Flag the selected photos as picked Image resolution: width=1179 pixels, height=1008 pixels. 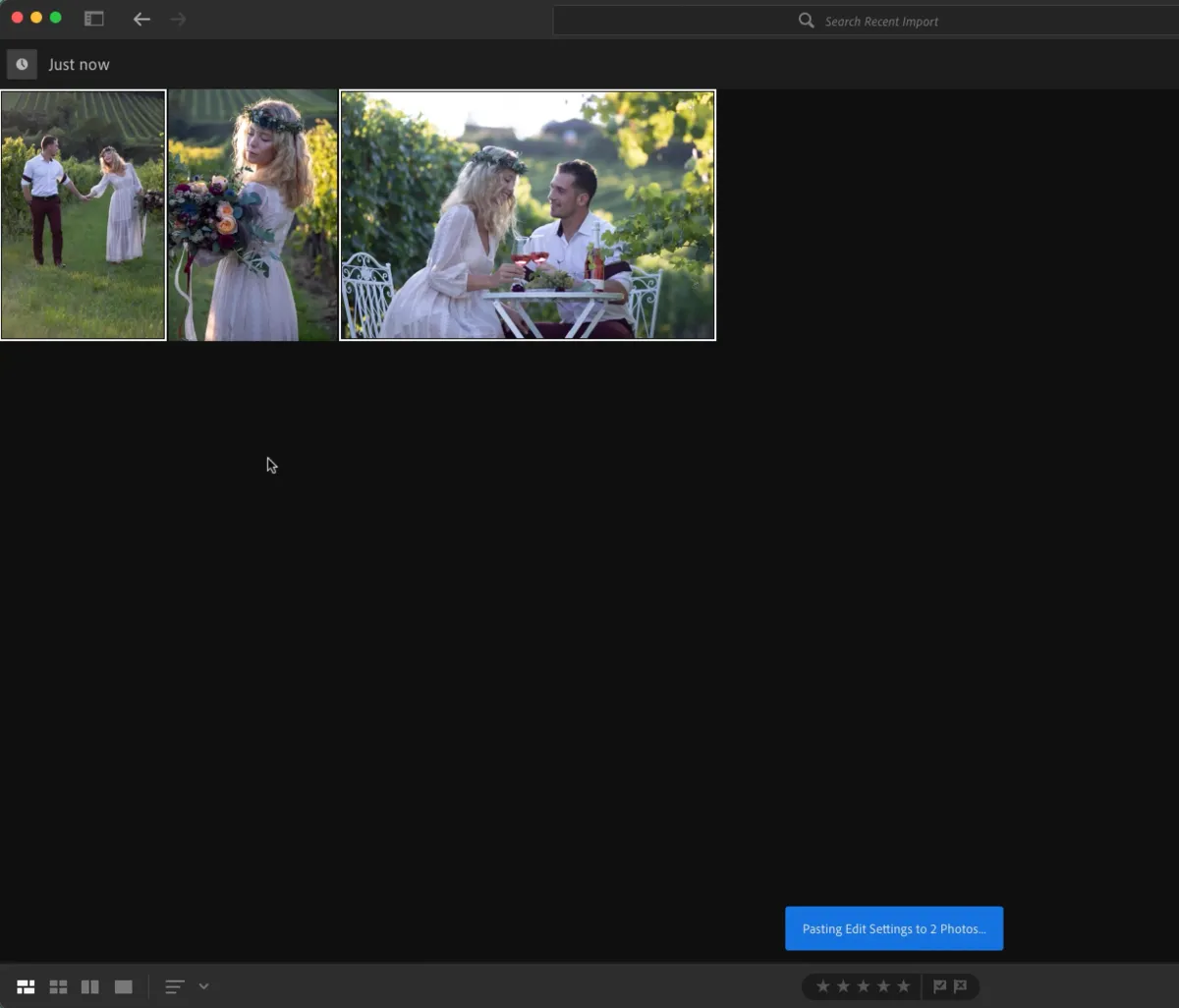coord(940,986)
